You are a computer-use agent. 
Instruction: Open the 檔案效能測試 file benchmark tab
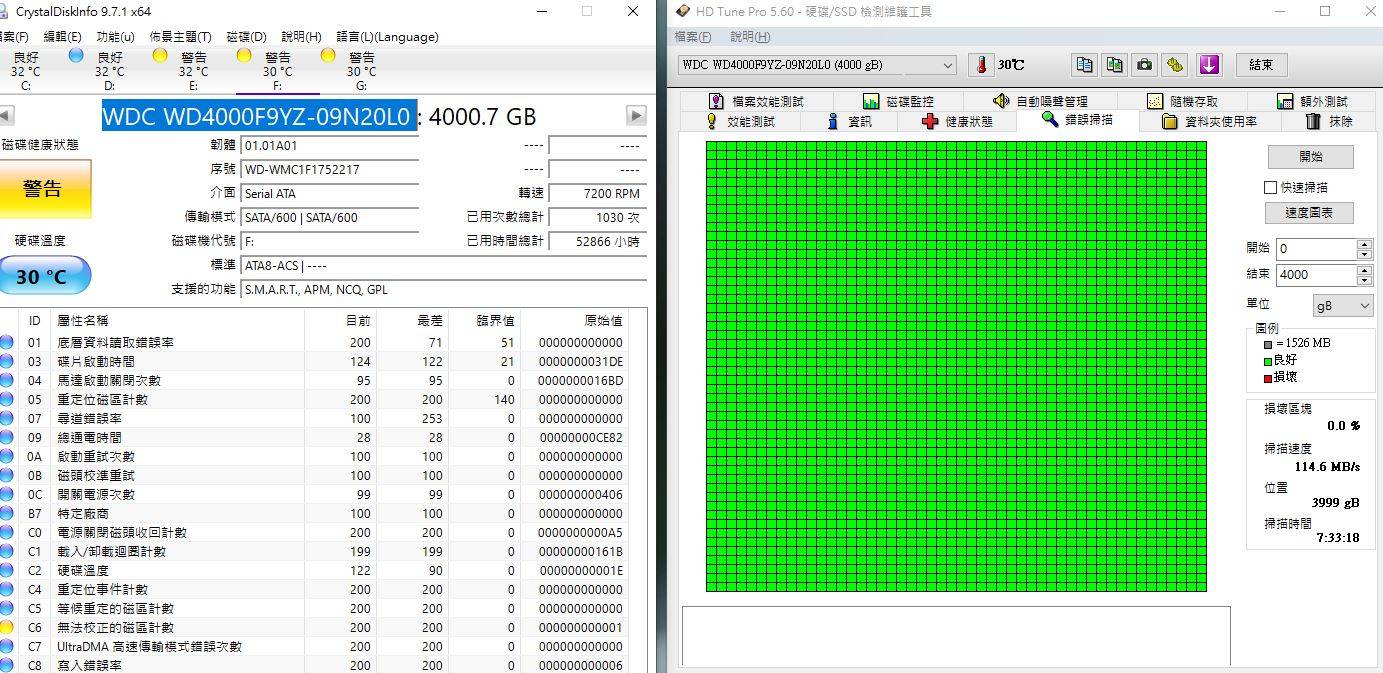point(756,101)
